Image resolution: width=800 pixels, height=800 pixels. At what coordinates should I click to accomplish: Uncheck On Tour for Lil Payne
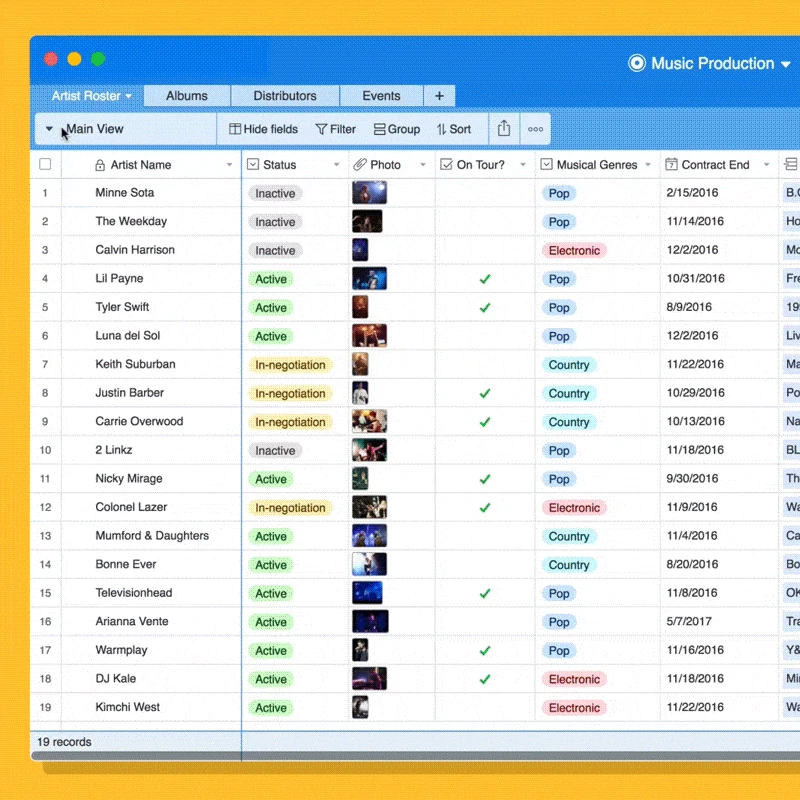pyautogui.click(x=485, y=279)
